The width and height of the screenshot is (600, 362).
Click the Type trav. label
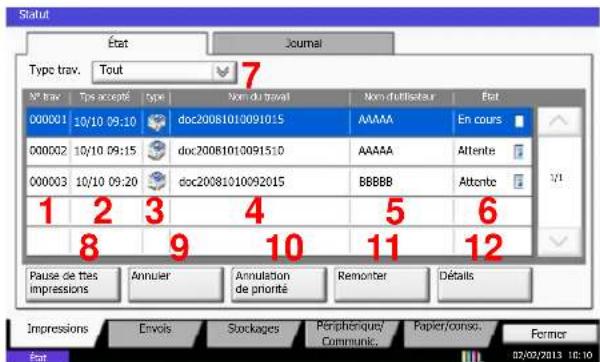click(55, 70)
